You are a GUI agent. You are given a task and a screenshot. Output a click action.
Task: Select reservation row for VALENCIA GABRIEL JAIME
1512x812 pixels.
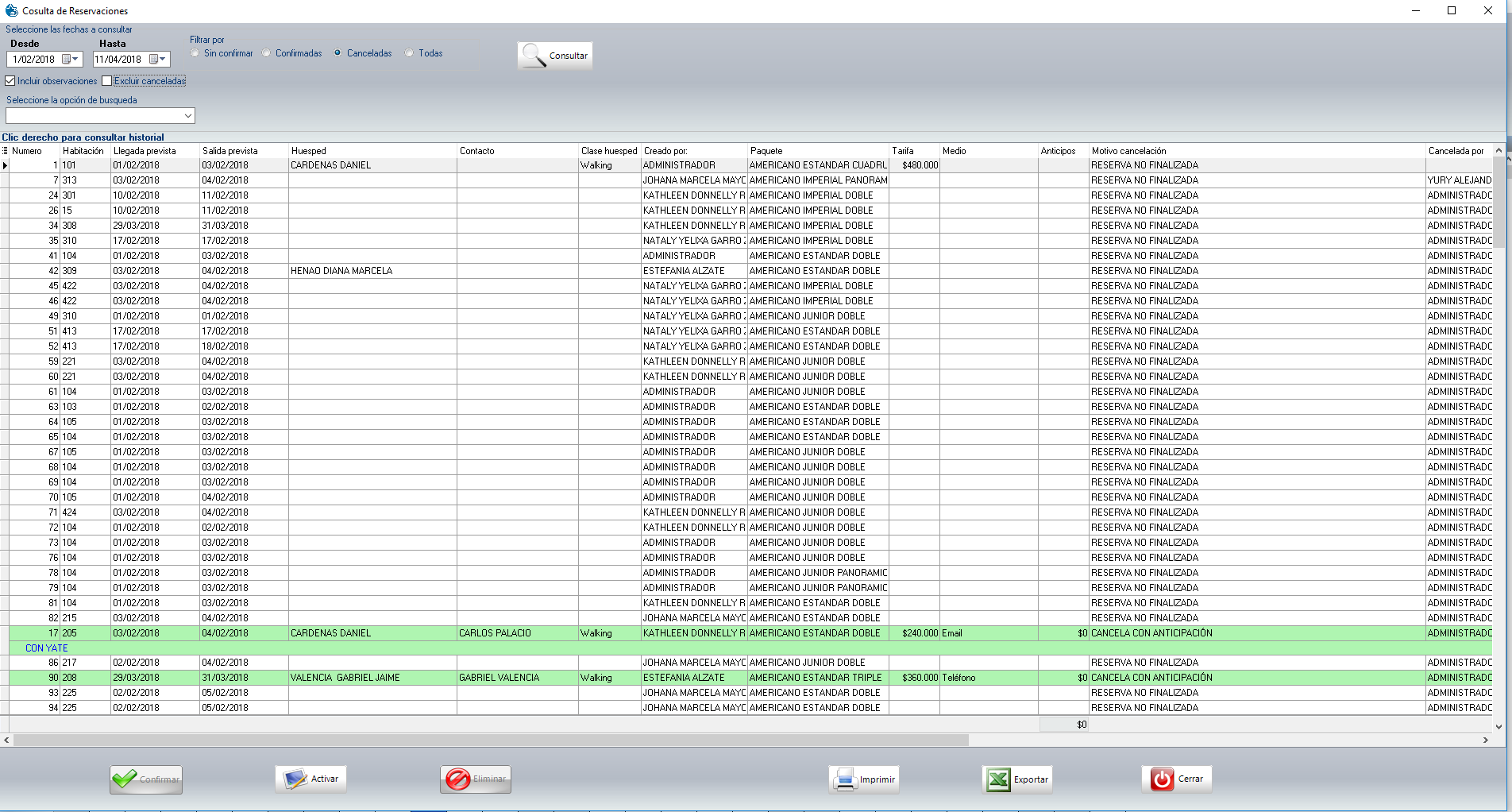(345, 678)
